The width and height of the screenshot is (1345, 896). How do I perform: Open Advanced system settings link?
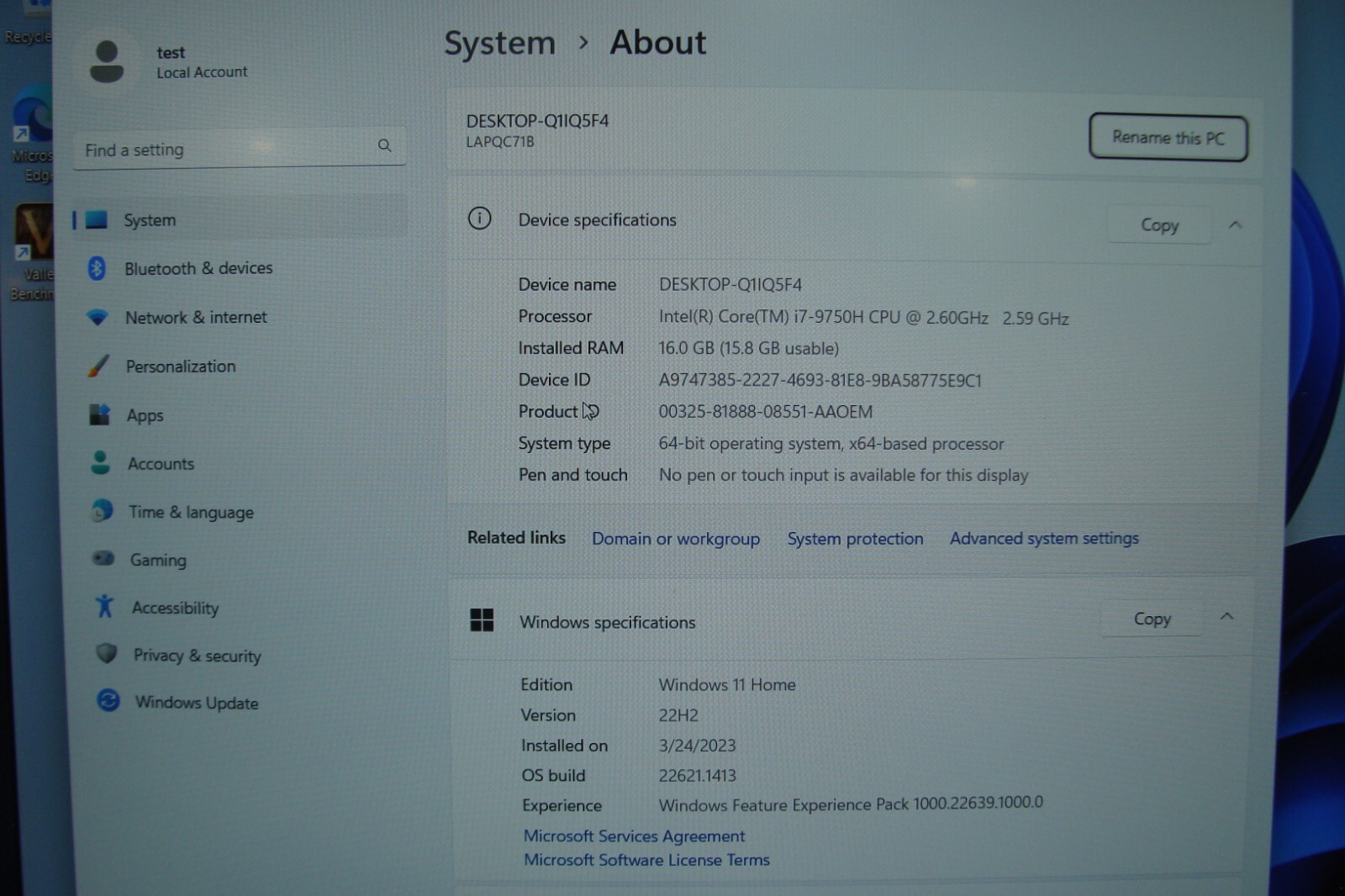1044,538
